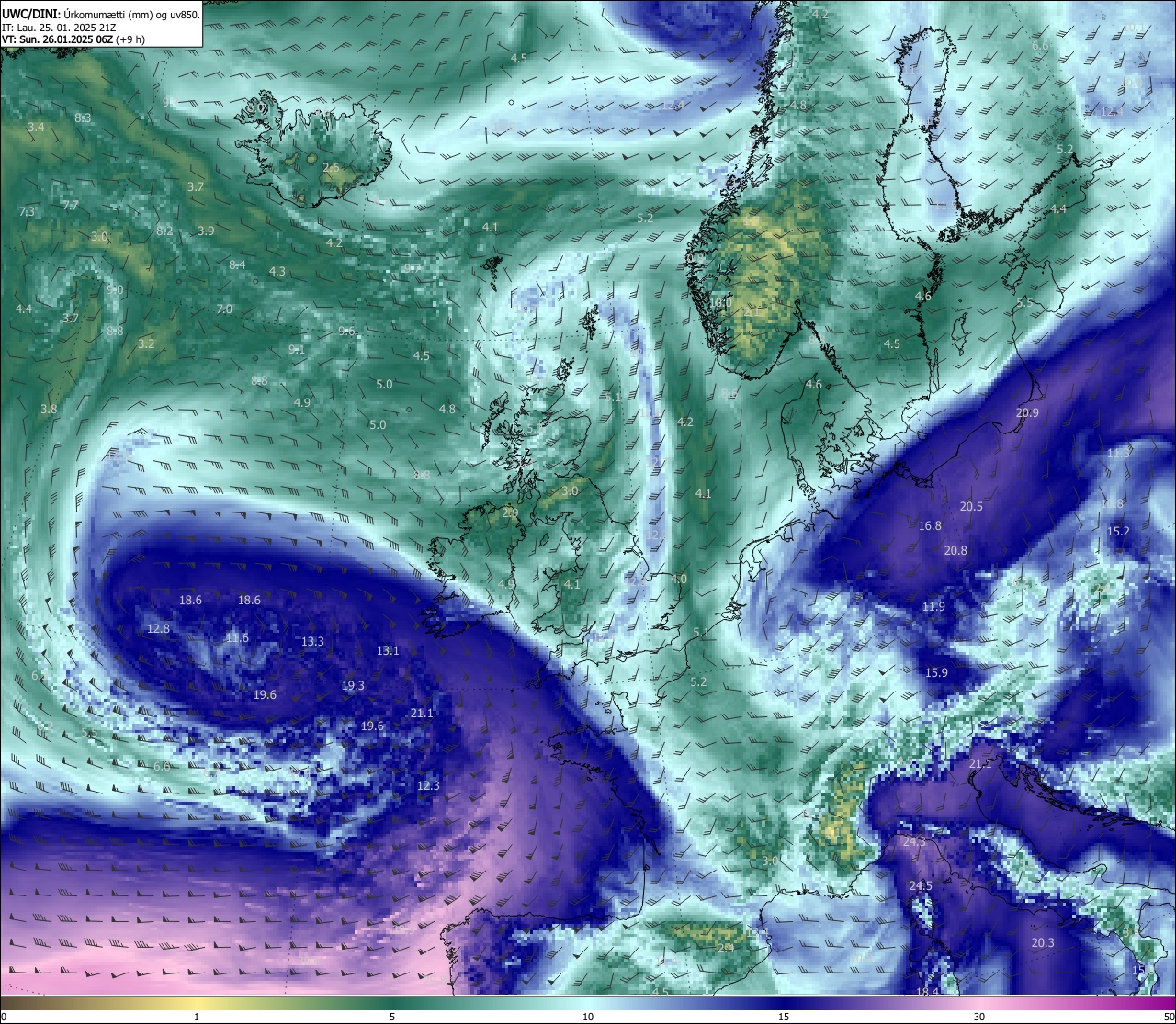Viewport: 1176px width, 1024px height.
Task: Click the 3.9 value on the map
Action: point(206,231)
